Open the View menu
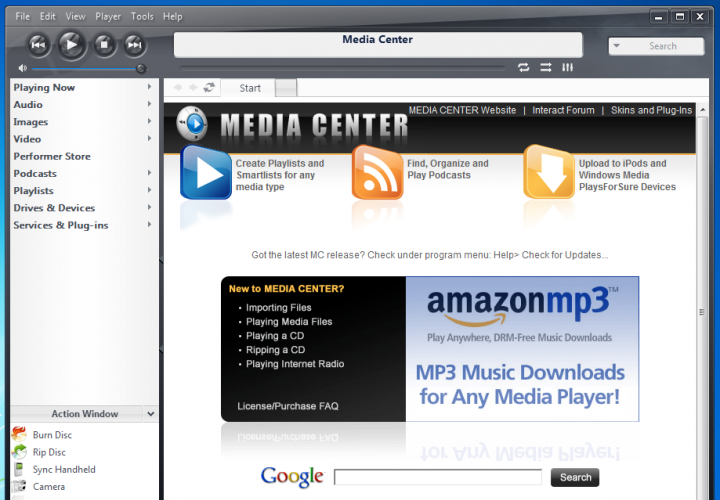 (x=75, y=17)
